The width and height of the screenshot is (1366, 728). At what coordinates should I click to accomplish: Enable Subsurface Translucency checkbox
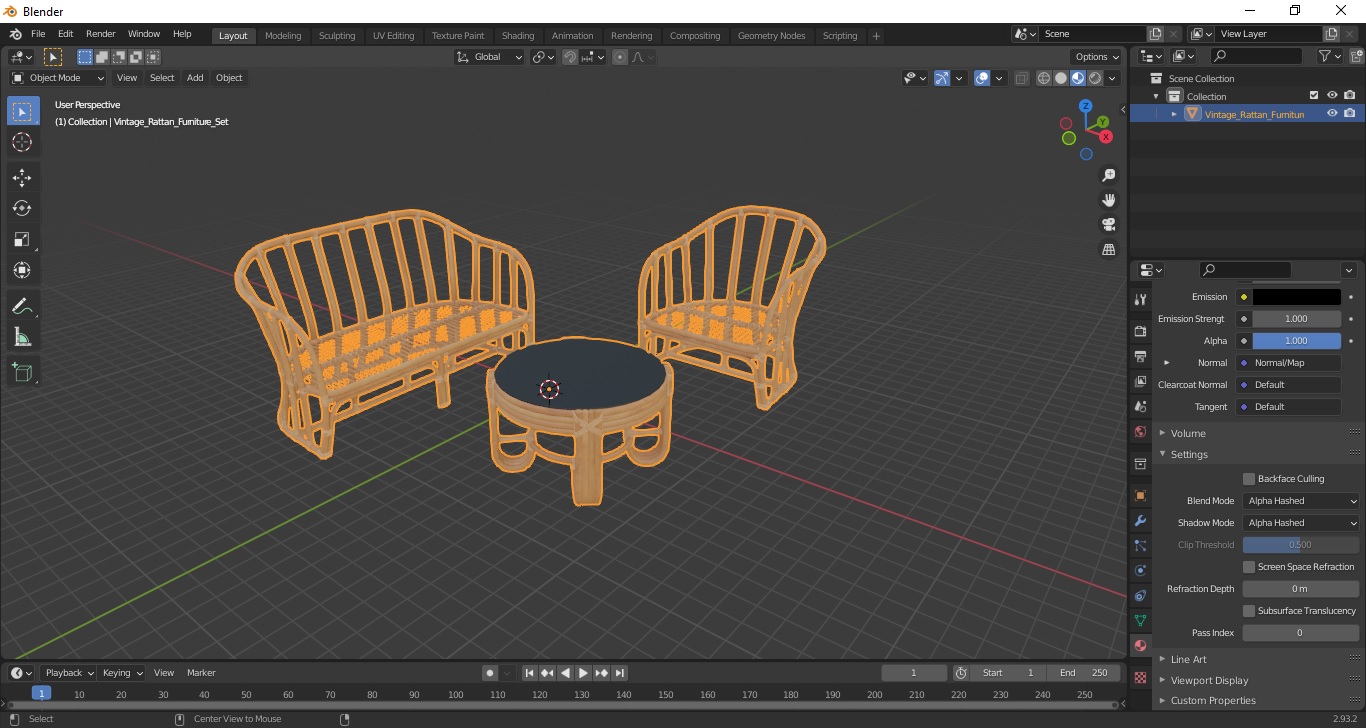1249,611
